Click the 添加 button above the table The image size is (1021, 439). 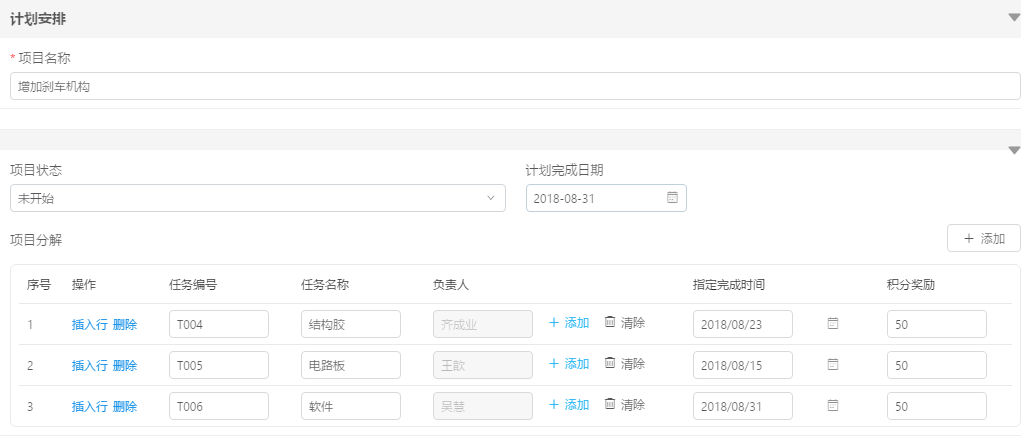coord(983,238)
